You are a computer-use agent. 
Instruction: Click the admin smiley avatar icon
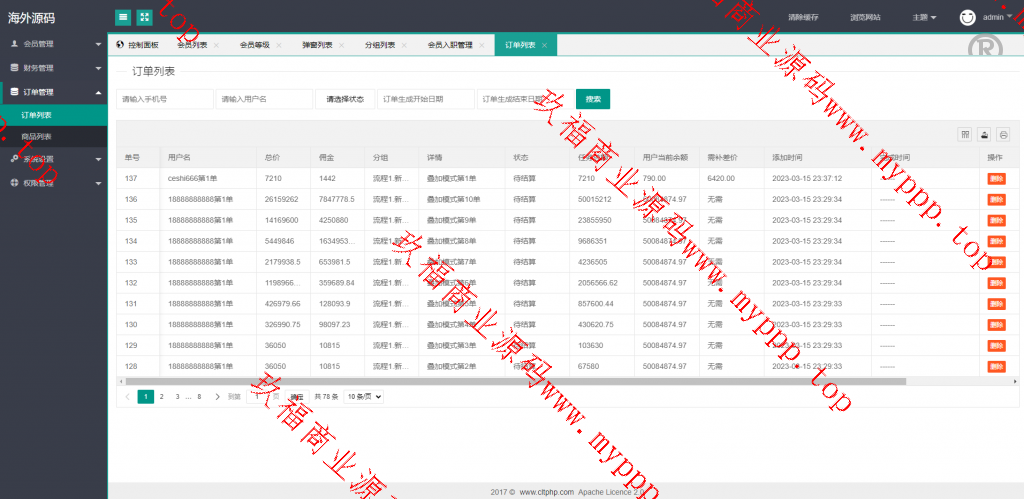point(967,17)
